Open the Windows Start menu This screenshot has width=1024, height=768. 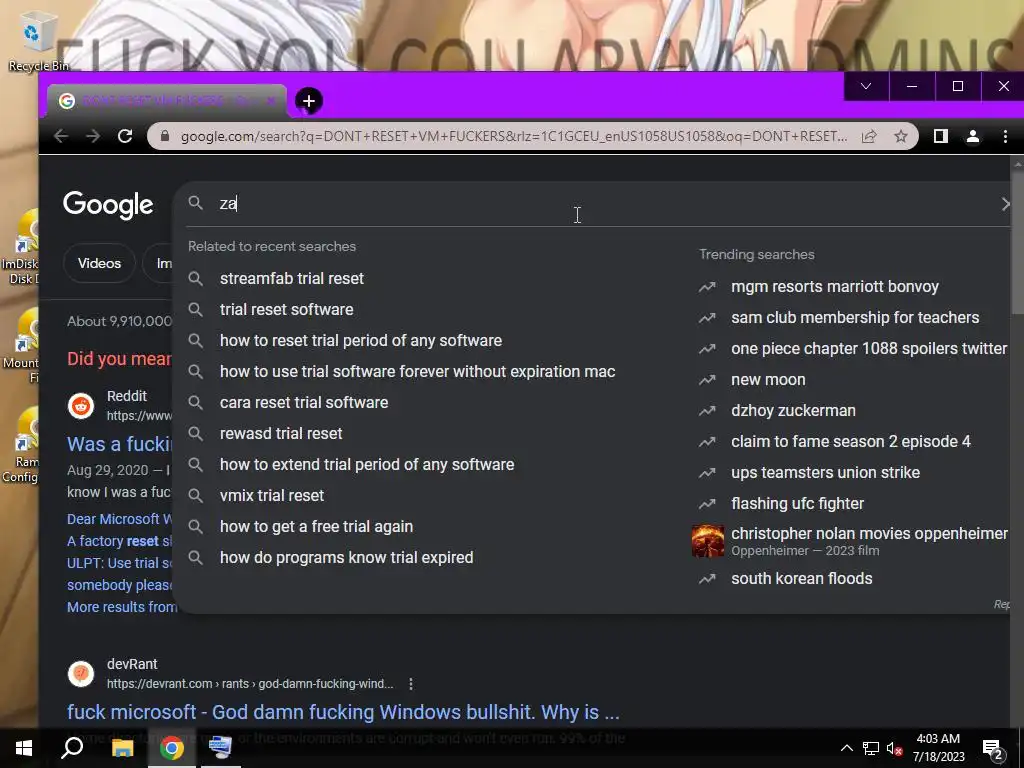coord(24,748)
